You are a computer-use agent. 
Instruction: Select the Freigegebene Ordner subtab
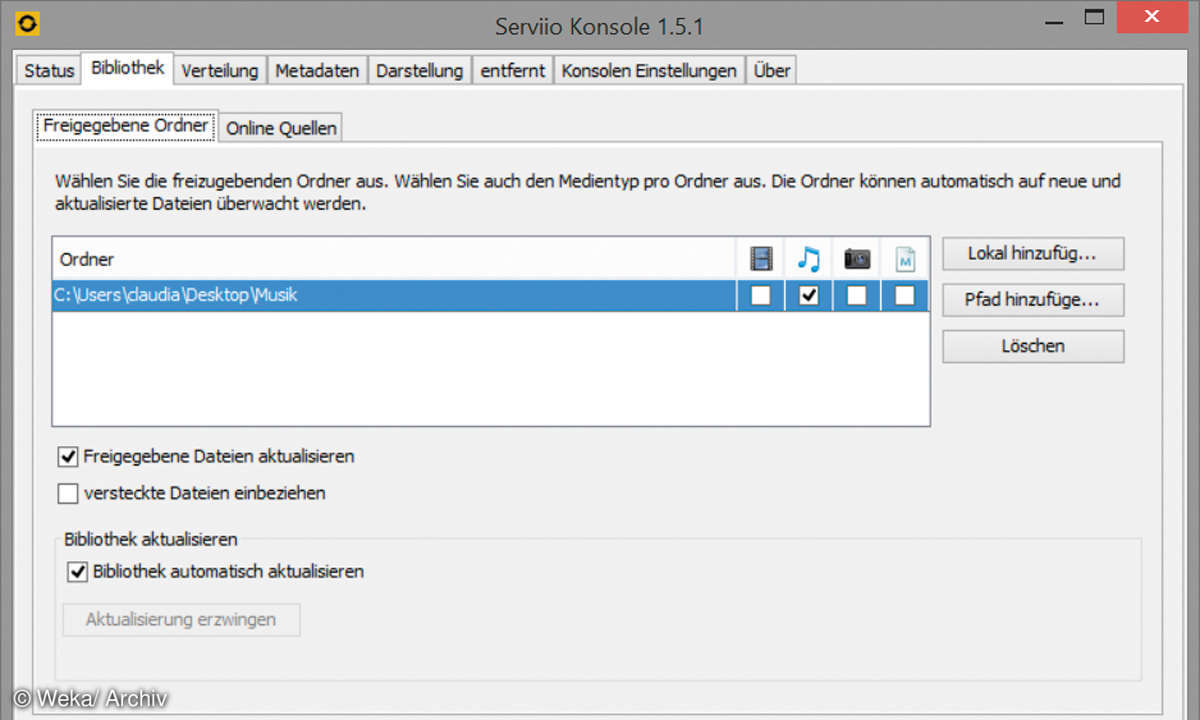[x=126, y=126]
